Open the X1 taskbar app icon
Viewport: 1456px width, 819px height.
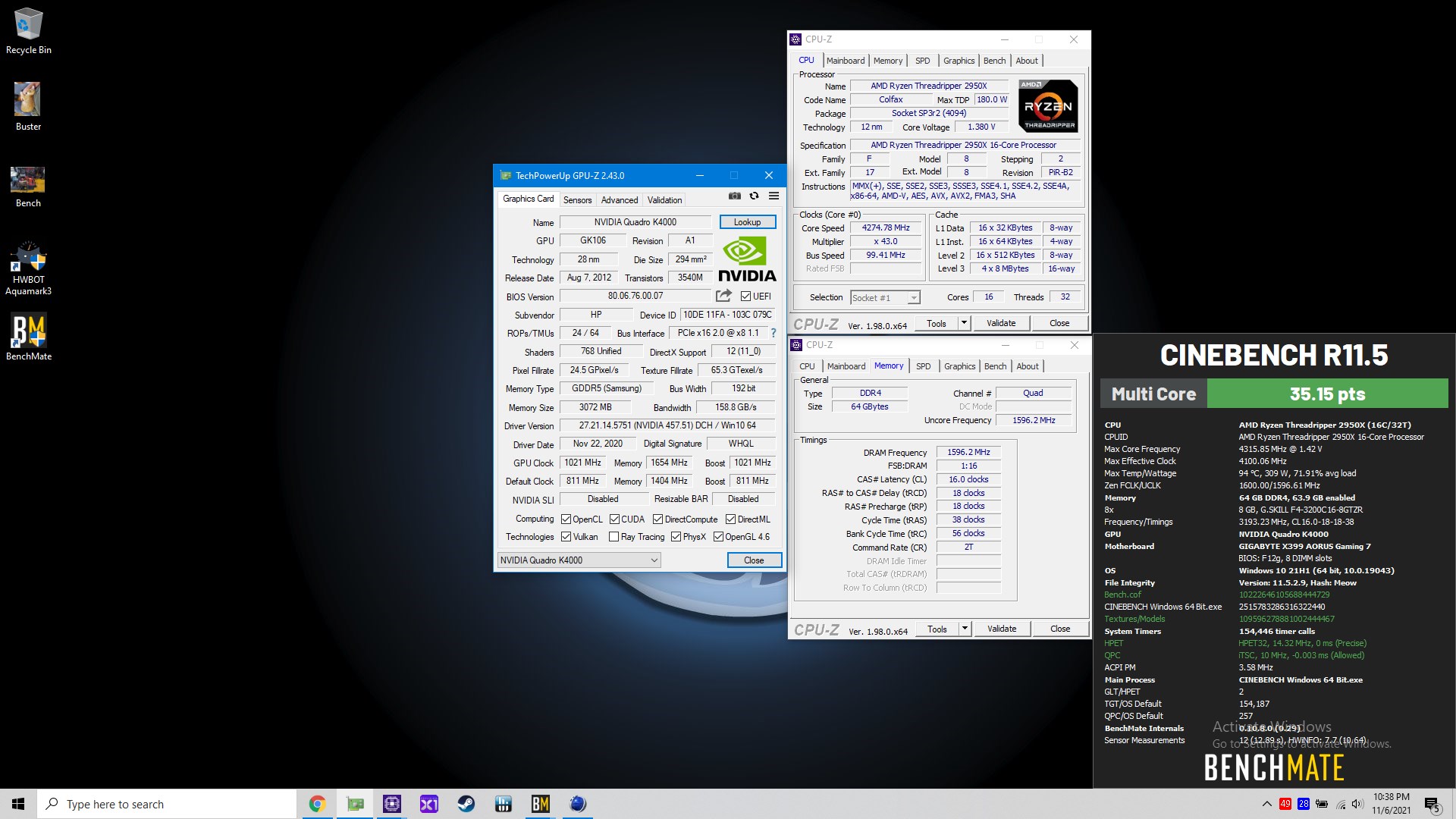coord(429,804)
